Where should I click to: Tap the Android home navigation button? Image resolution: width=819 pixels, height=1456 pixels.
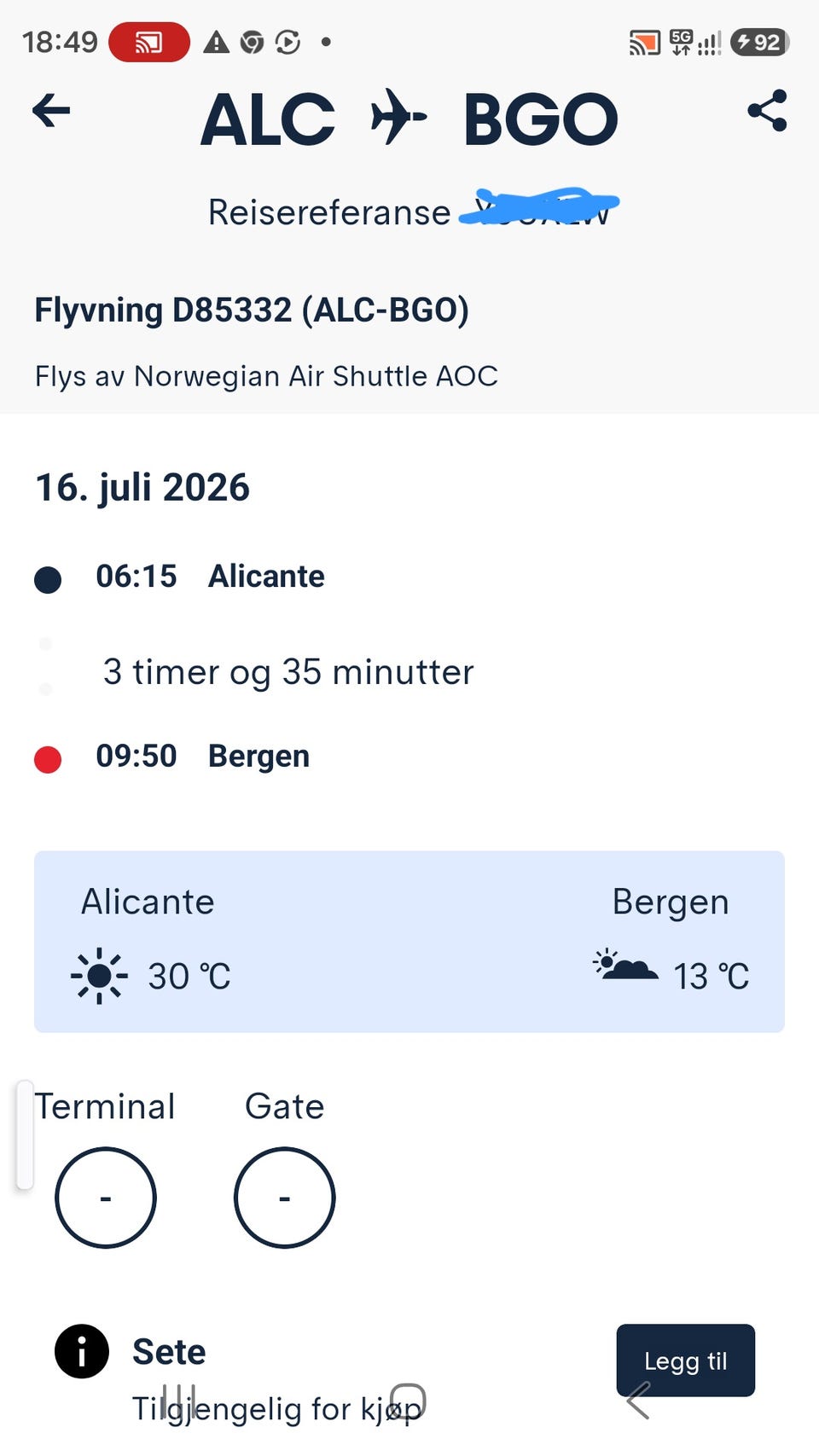(x=408, y=1401)
